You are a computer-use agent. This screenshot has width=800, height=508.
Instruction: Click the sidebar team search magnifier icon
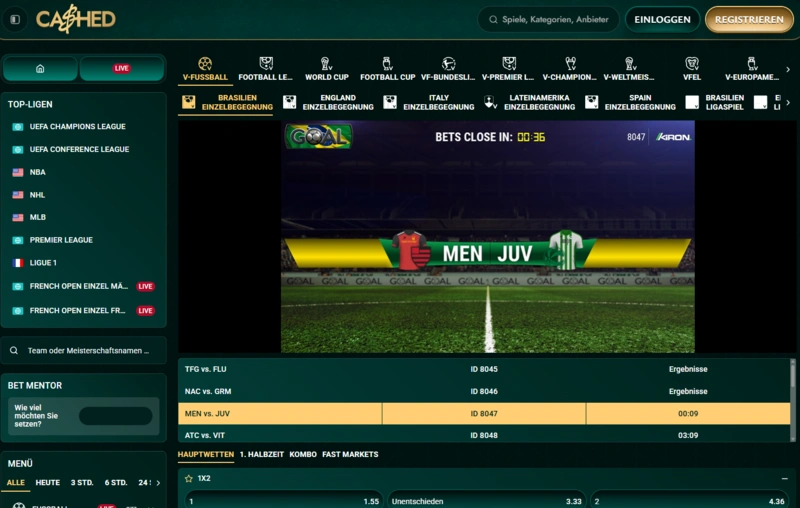[14, 350]
